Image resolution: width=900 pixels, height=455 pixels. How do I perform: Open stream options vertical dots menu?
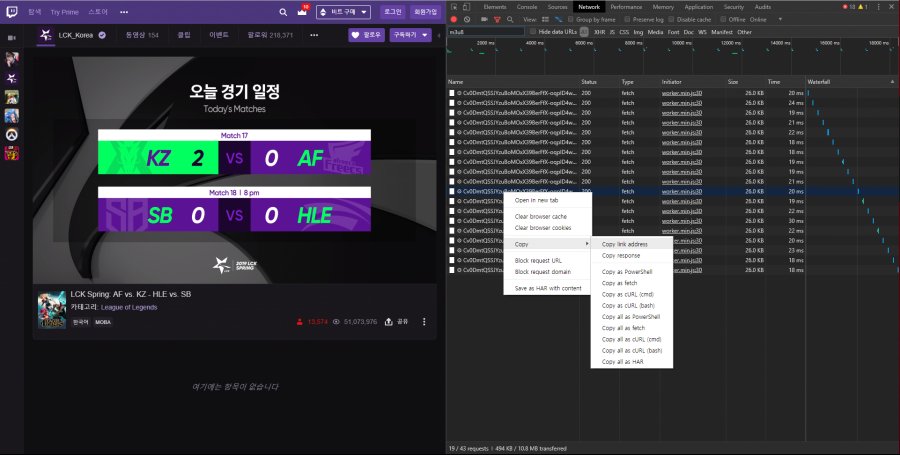(x=424, y=322)
